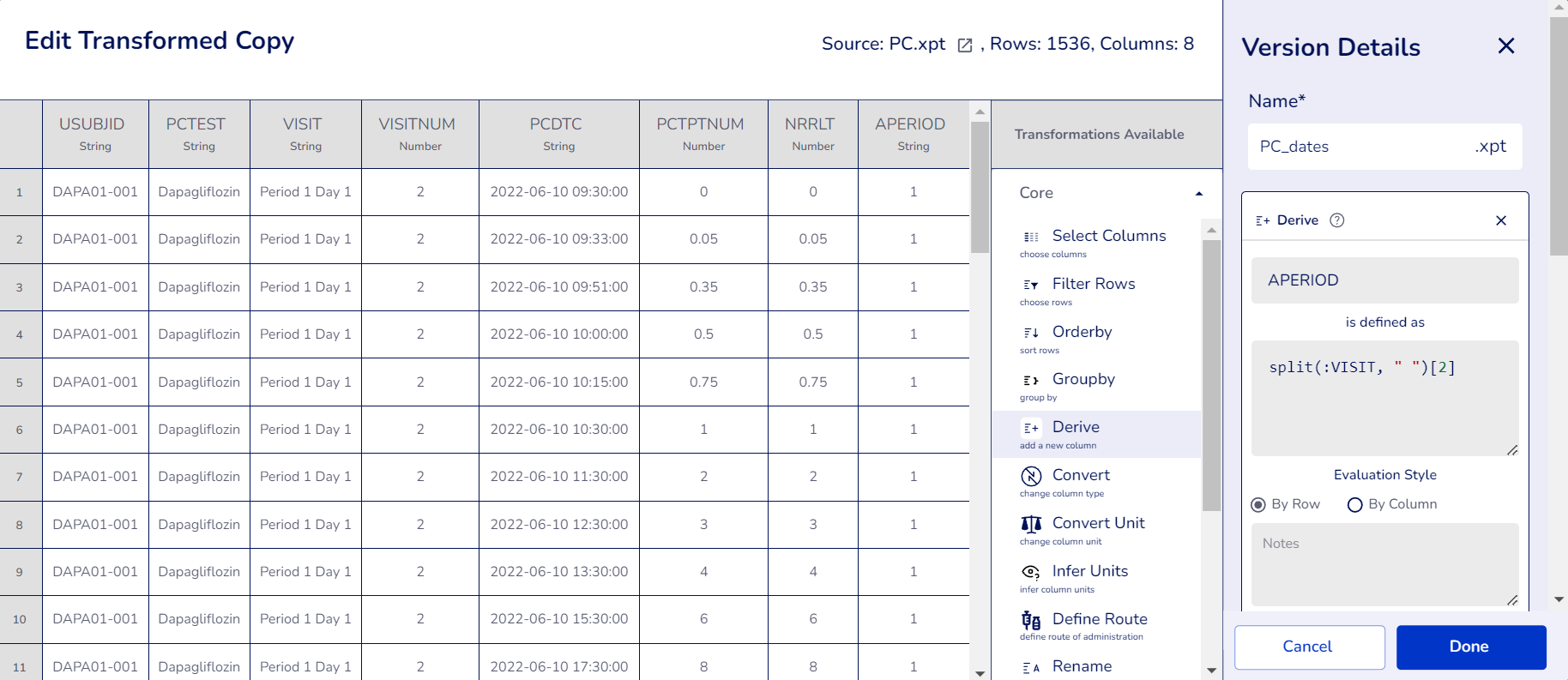
Task: Choose the Convert transformation
Action: click(1095, 483)
